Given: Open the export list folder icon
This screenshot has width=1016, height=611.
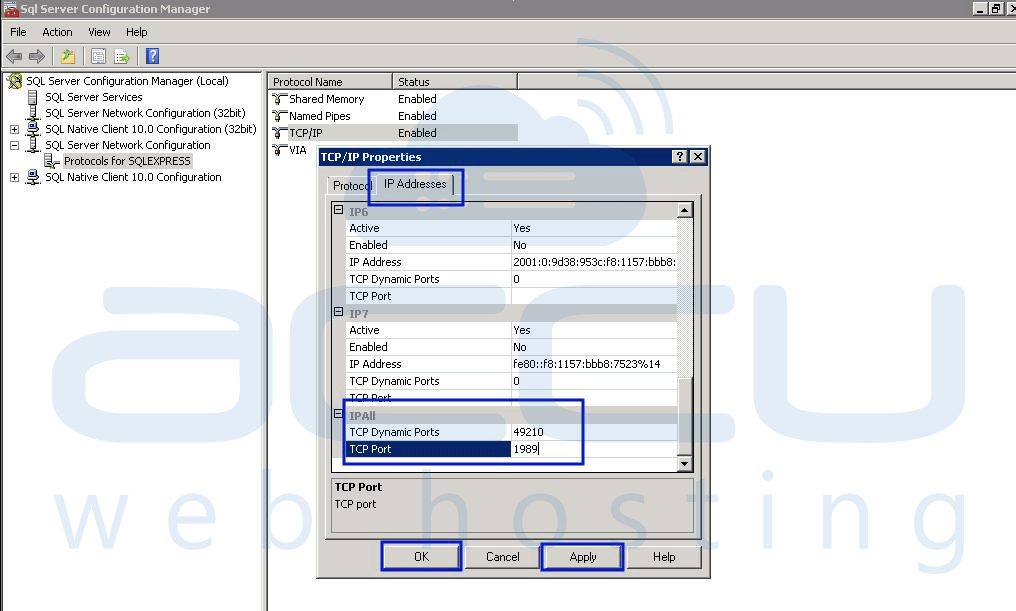Looking at the screenshot, I should click(68, 56).
